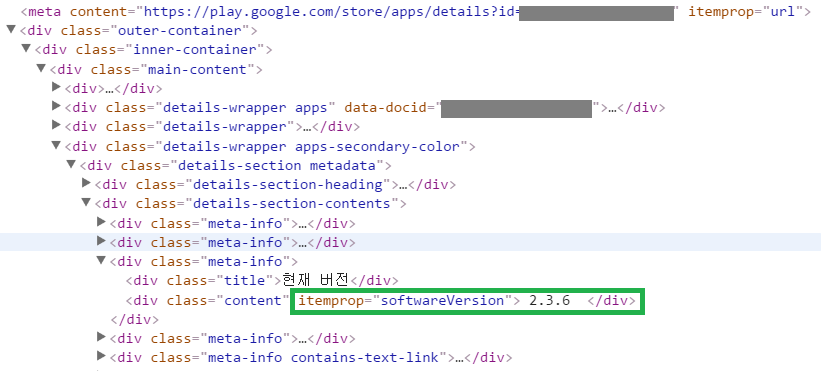Collapse the outer-container div node
Image resolution: width=821 pixels, height=371 pixels.
click(x=10, y=30)
